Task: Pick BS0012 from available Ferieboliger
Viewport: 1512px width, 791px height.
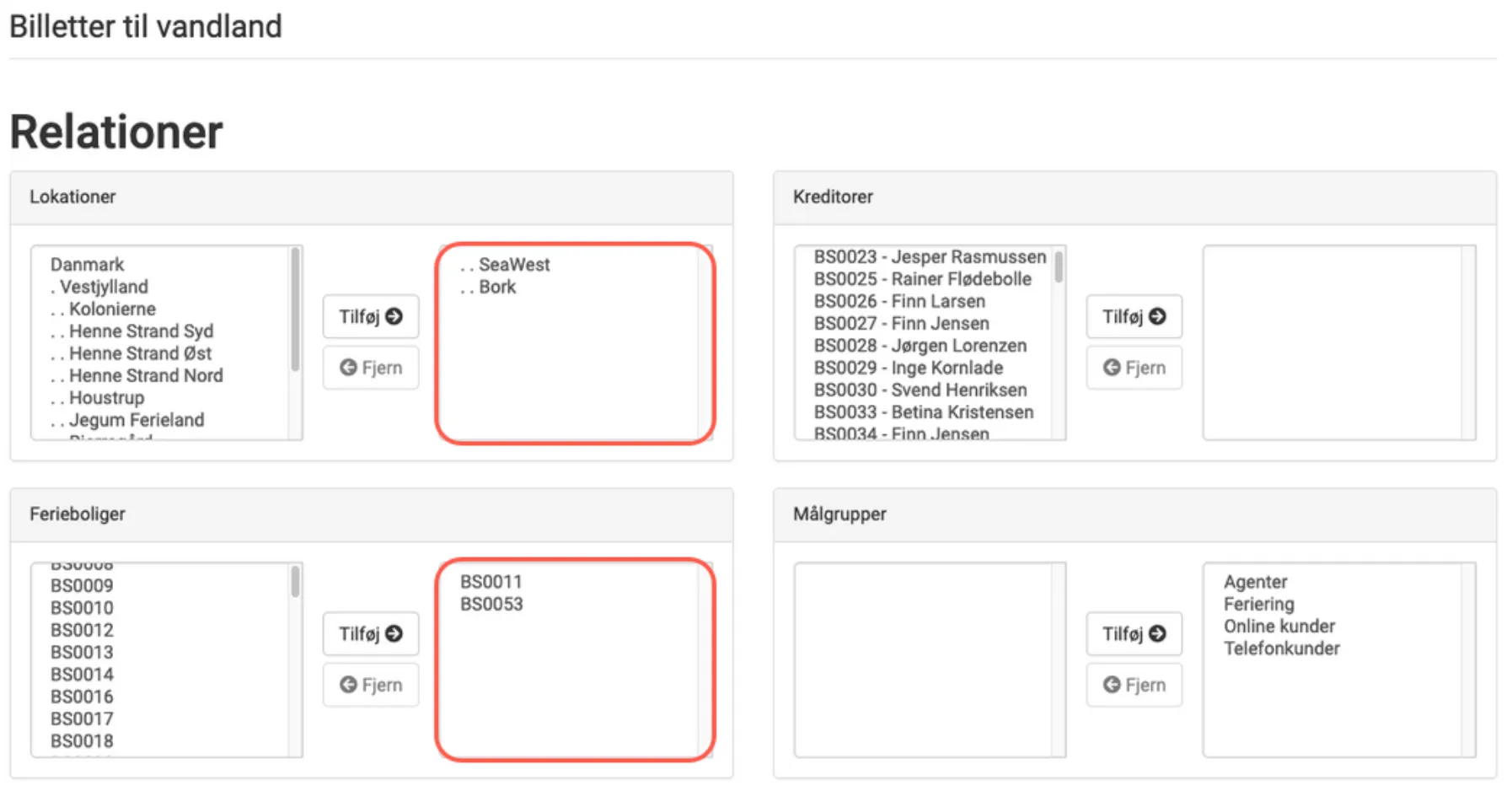Action: tap(82, 630)
